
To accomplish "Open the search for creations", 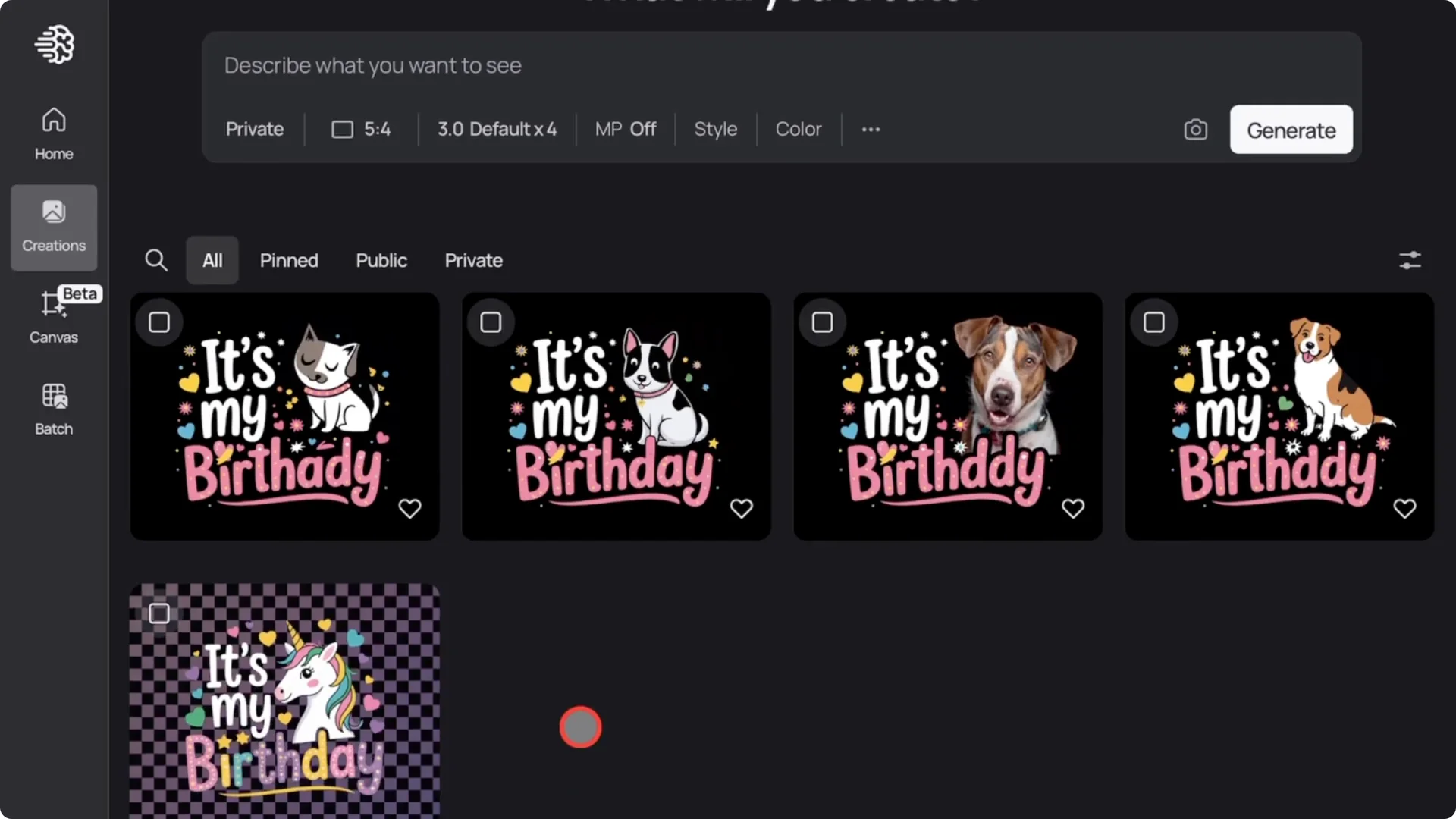I will tap(156, 260).
